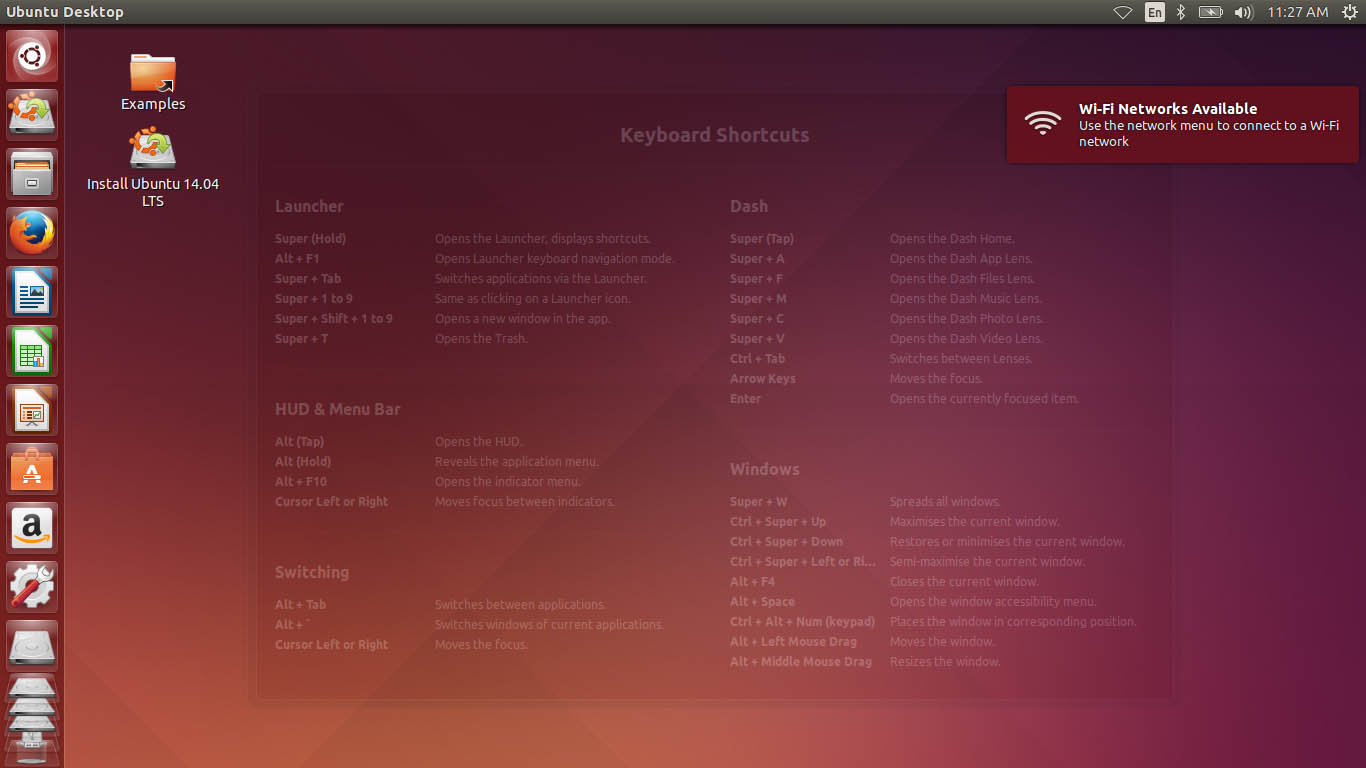Open System Settings wrench-and-gear icon
Viewport: 1366px width, 768px height.
(x=32, y=587)
